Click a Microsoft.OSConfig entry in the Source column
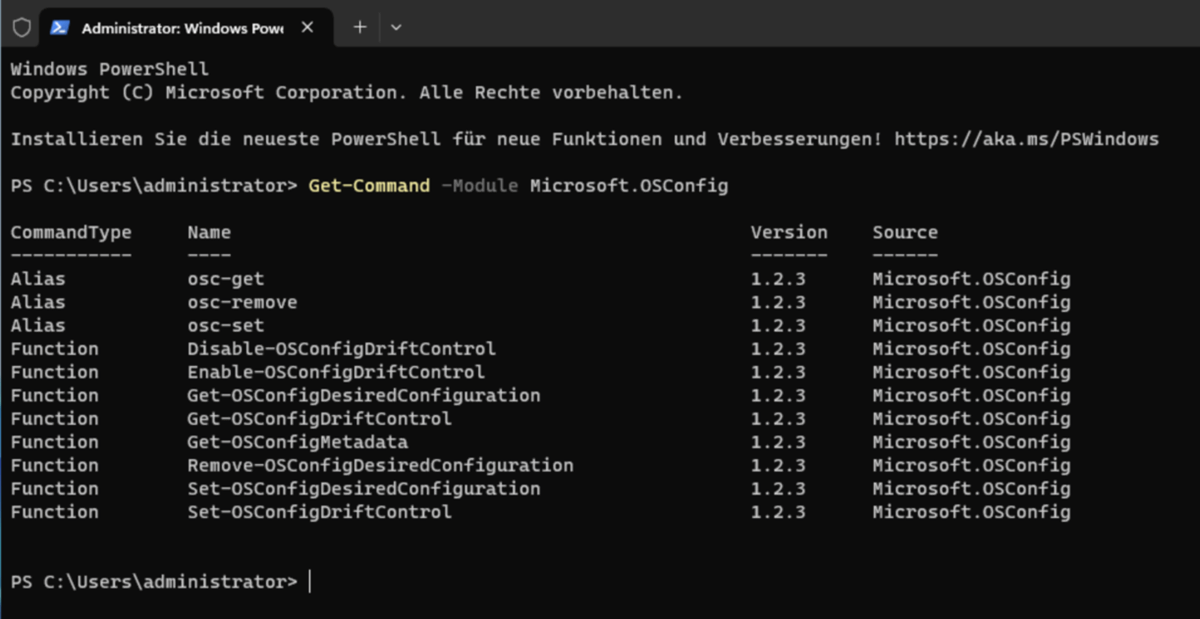 [x=971, y=278]
